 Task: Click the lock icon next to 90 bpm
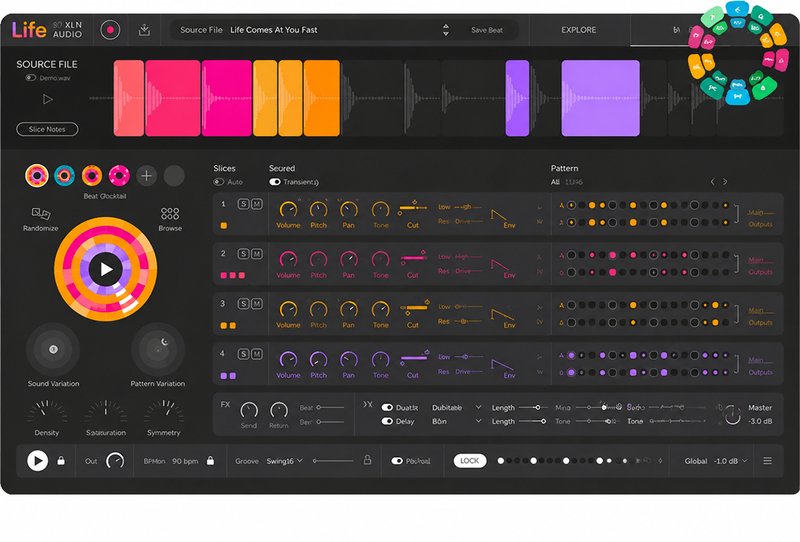210,460
